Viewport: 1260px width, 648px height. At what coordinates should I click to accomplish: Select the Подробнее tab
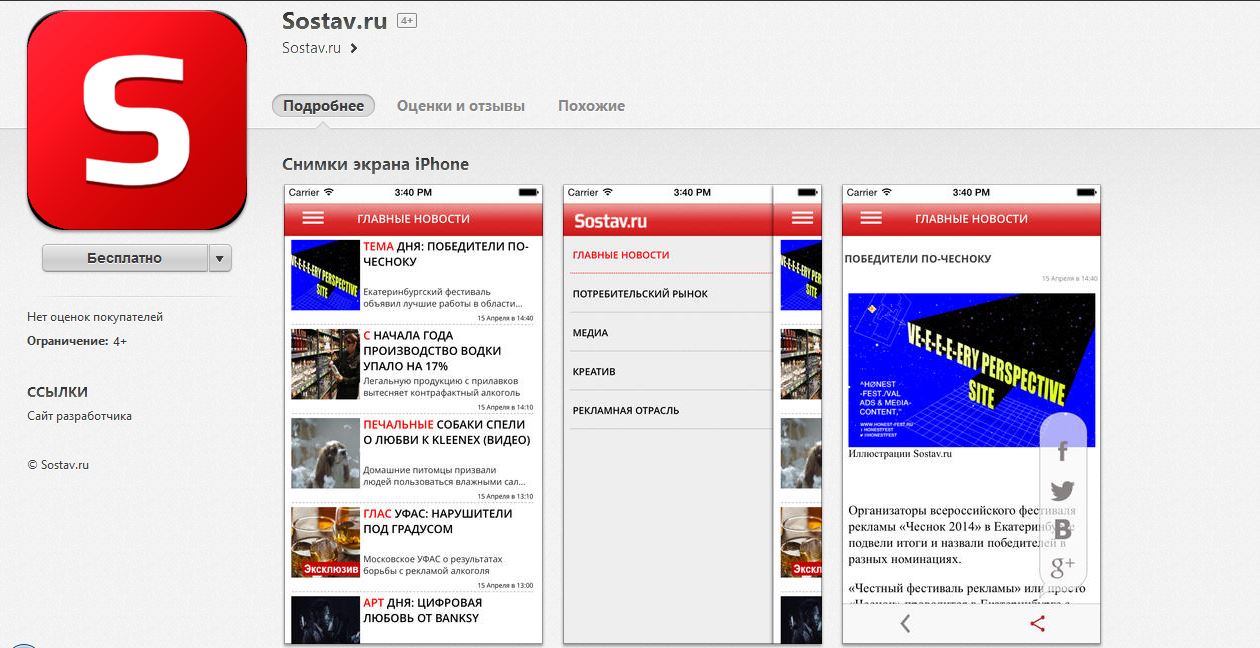click(323, 106)
